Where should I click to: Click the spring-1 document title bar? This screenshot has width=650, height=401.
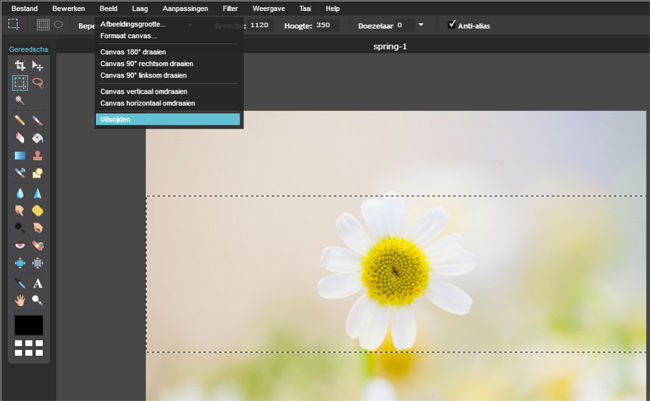pyautogui.click(x=390, y=46)
